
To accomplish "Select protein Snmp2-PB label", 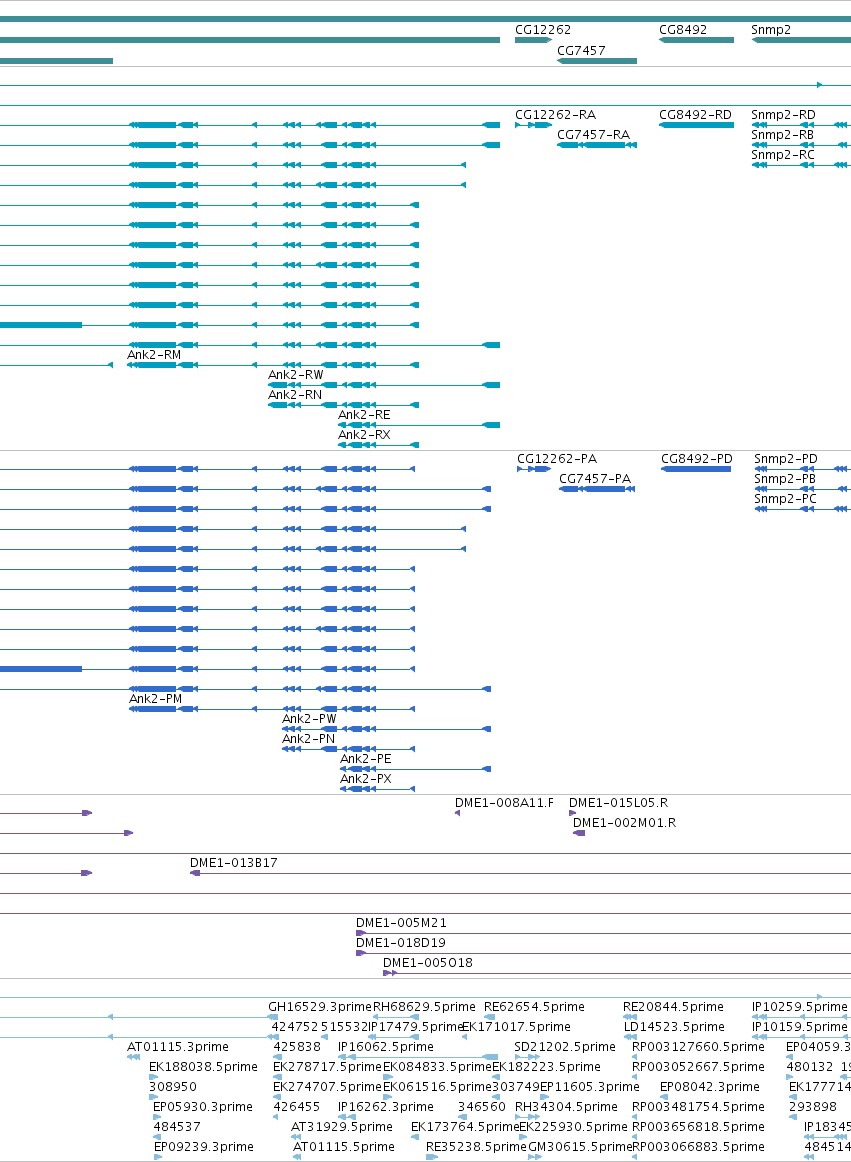I will click(x=785, y=479).
